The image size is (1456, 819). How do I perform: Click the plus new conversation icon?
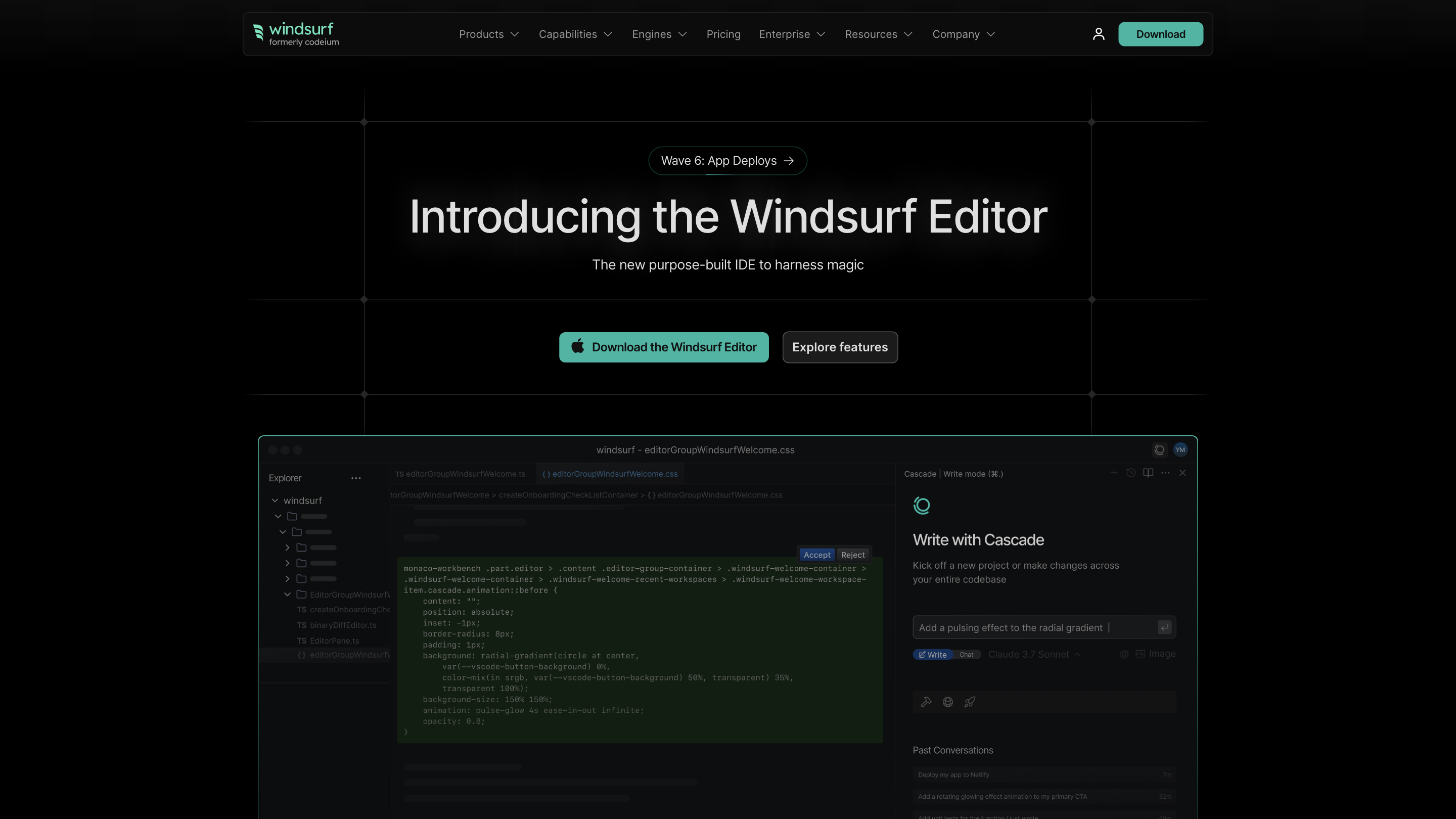1113,473
